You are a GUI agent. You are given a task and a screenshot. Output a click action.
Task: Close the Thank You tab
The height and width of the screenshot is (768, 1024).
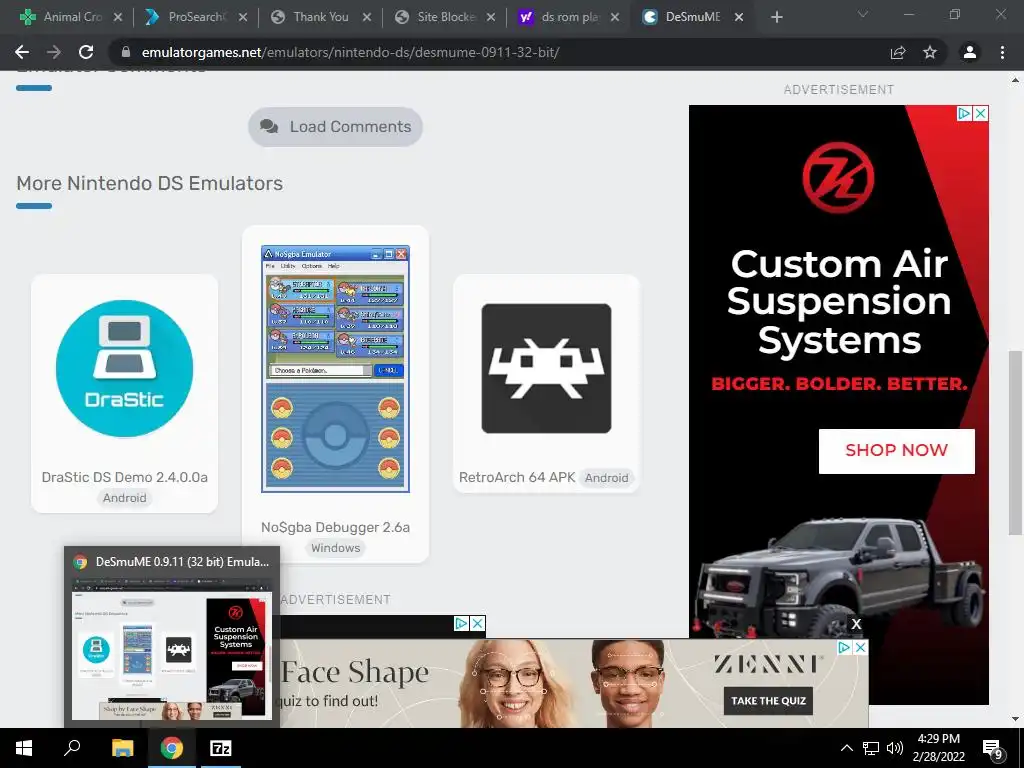click(x=367, y=18)
